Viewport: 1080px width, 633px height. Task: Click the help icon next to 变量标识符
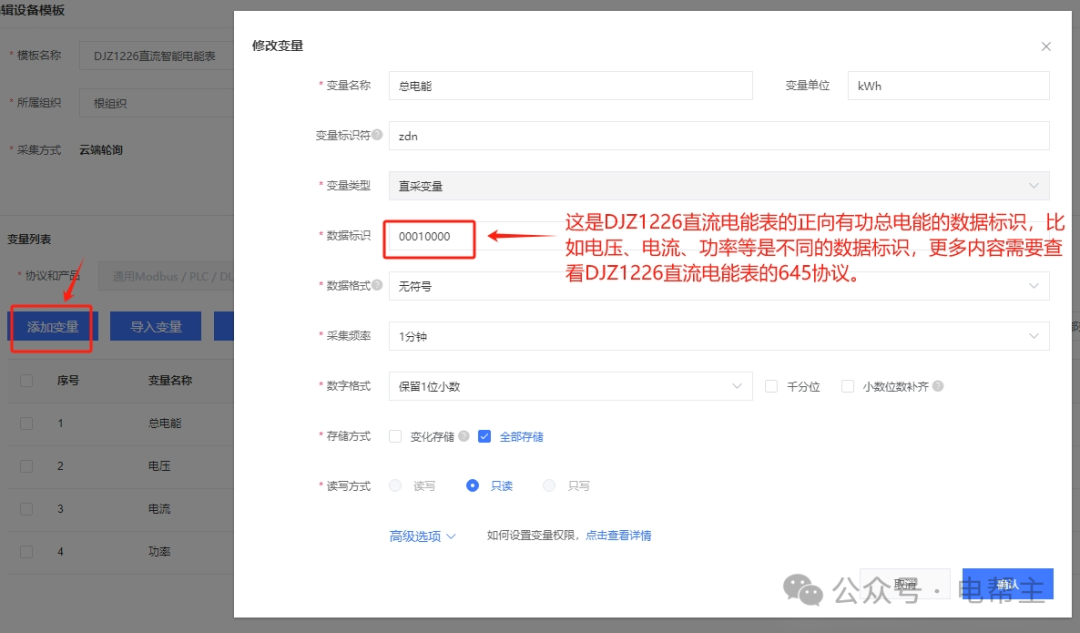click(x=377, y=134)
